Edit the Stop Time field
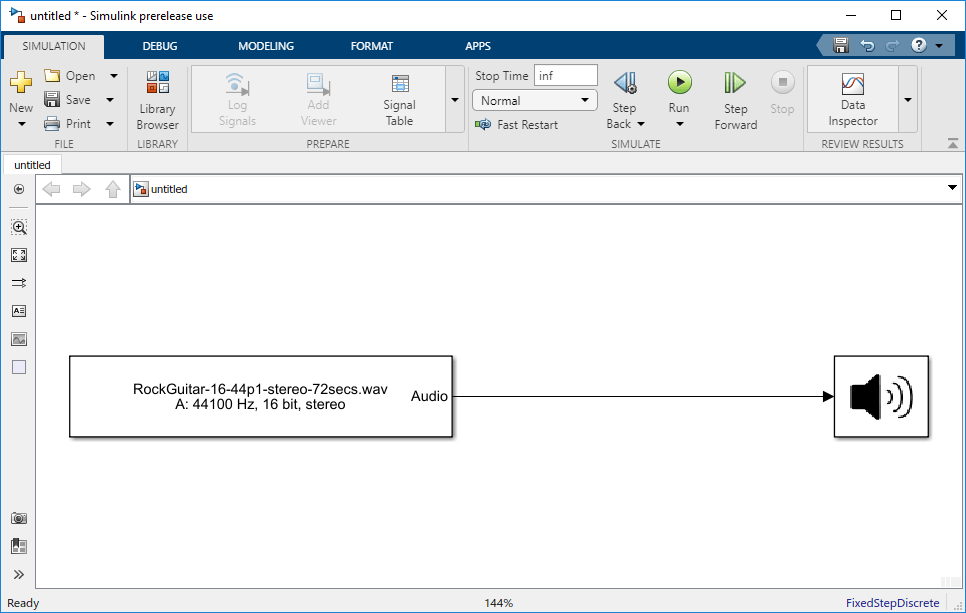The width and height of the screenshot is (966, 613). [x=565, y=75]
